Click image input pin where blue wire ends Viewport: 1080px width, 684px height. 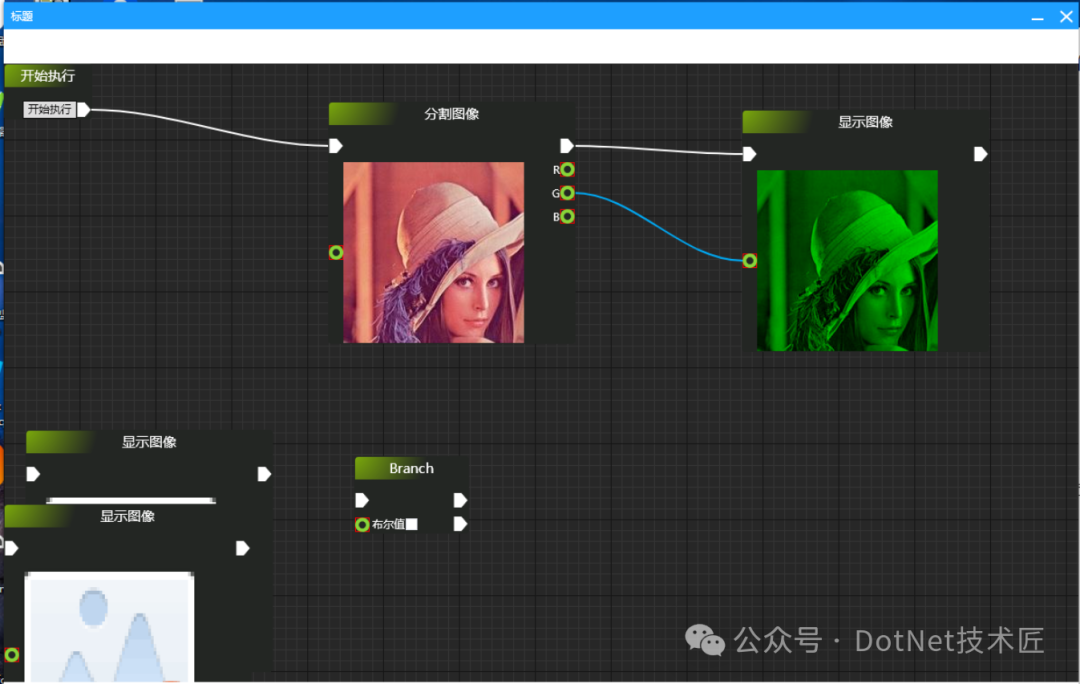(750, 261)
